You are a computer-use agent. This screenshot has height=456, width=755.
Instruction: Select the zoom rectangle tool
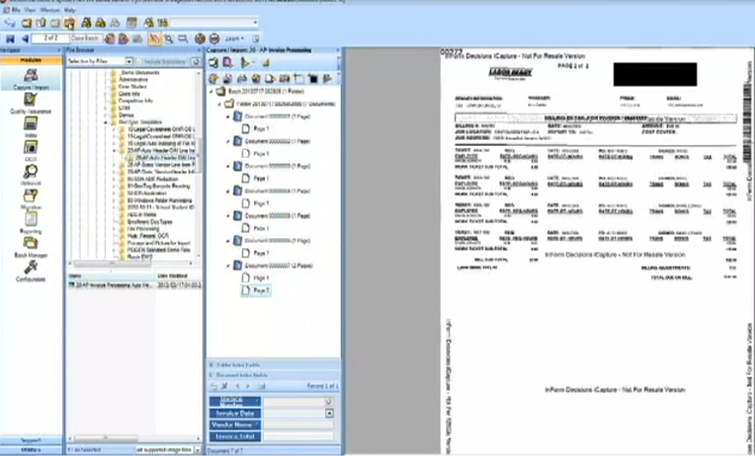tap(183, 39)
